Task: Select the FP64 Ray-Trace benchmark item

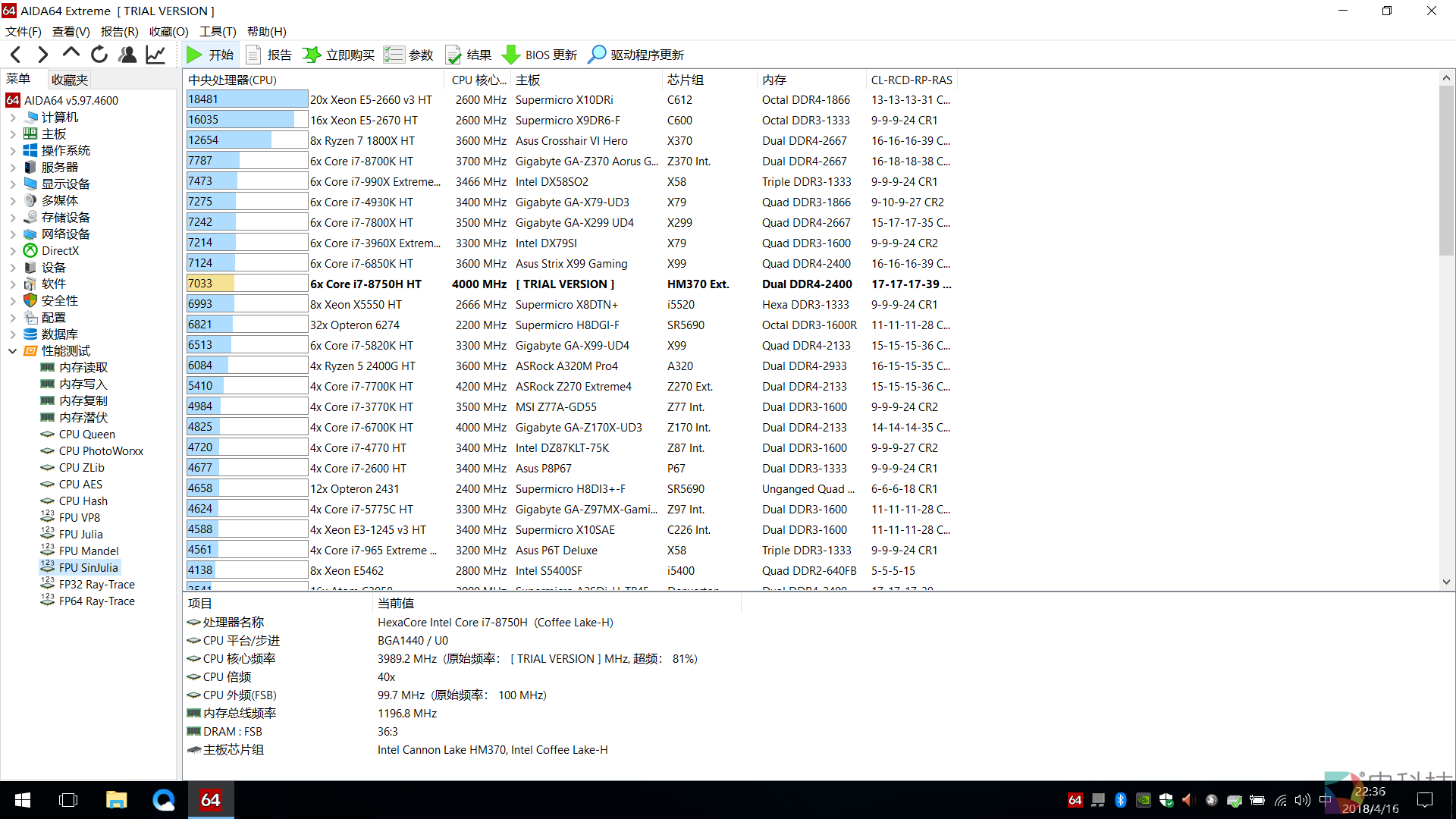Action: (97, 601)
